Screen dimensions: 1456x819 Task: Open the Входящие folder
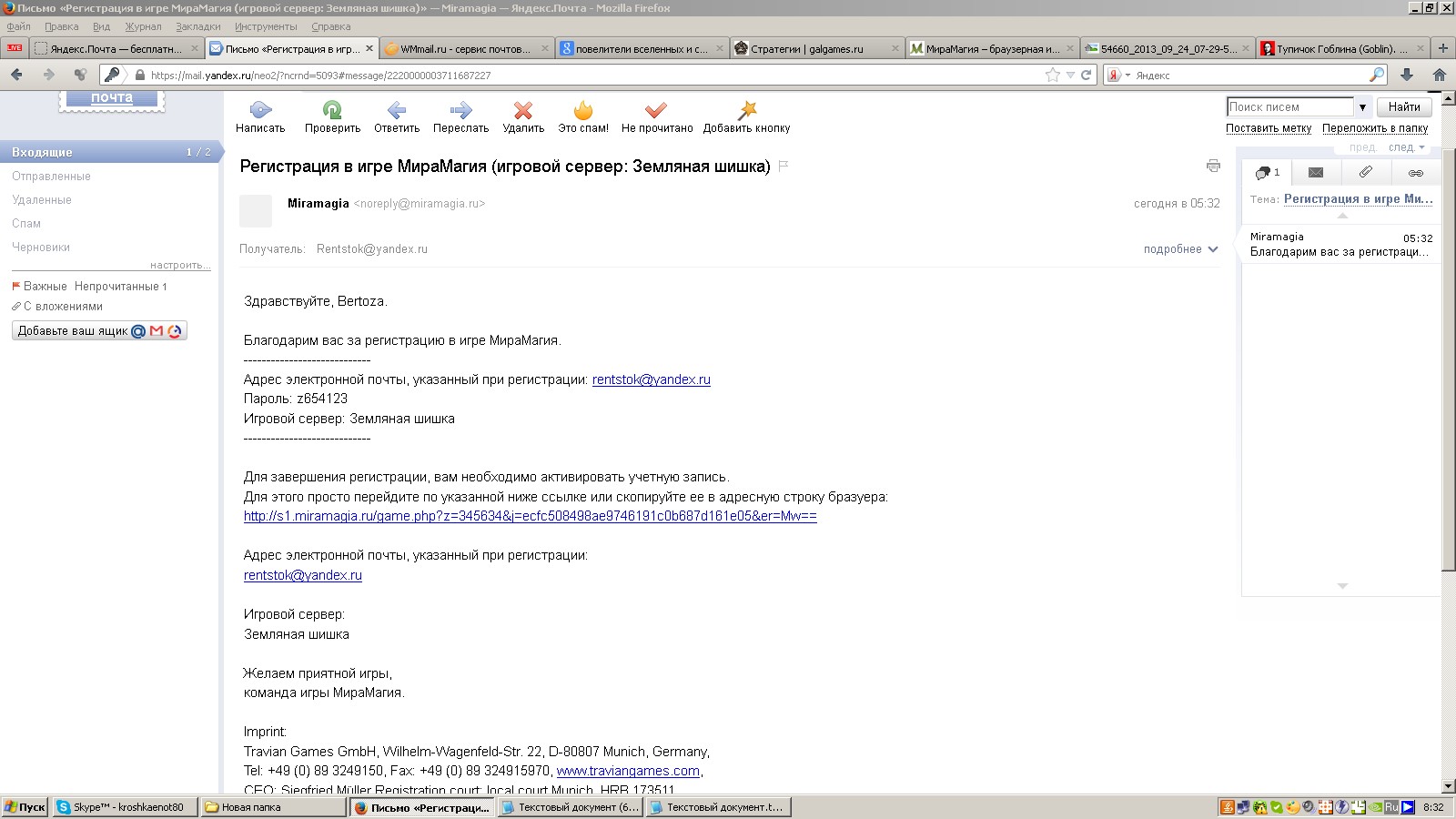(109, 152)
